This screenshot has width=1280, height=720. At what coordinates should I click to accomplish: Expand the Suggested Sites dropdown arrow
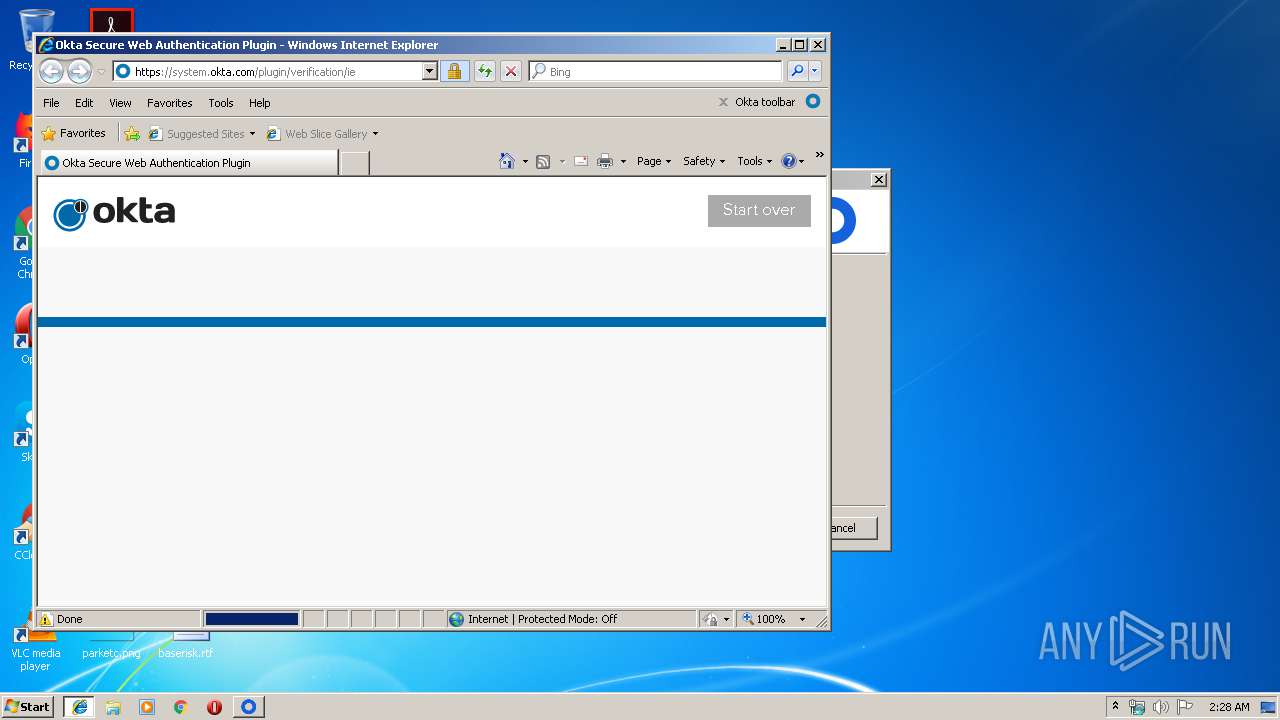[x=252, y=134]
